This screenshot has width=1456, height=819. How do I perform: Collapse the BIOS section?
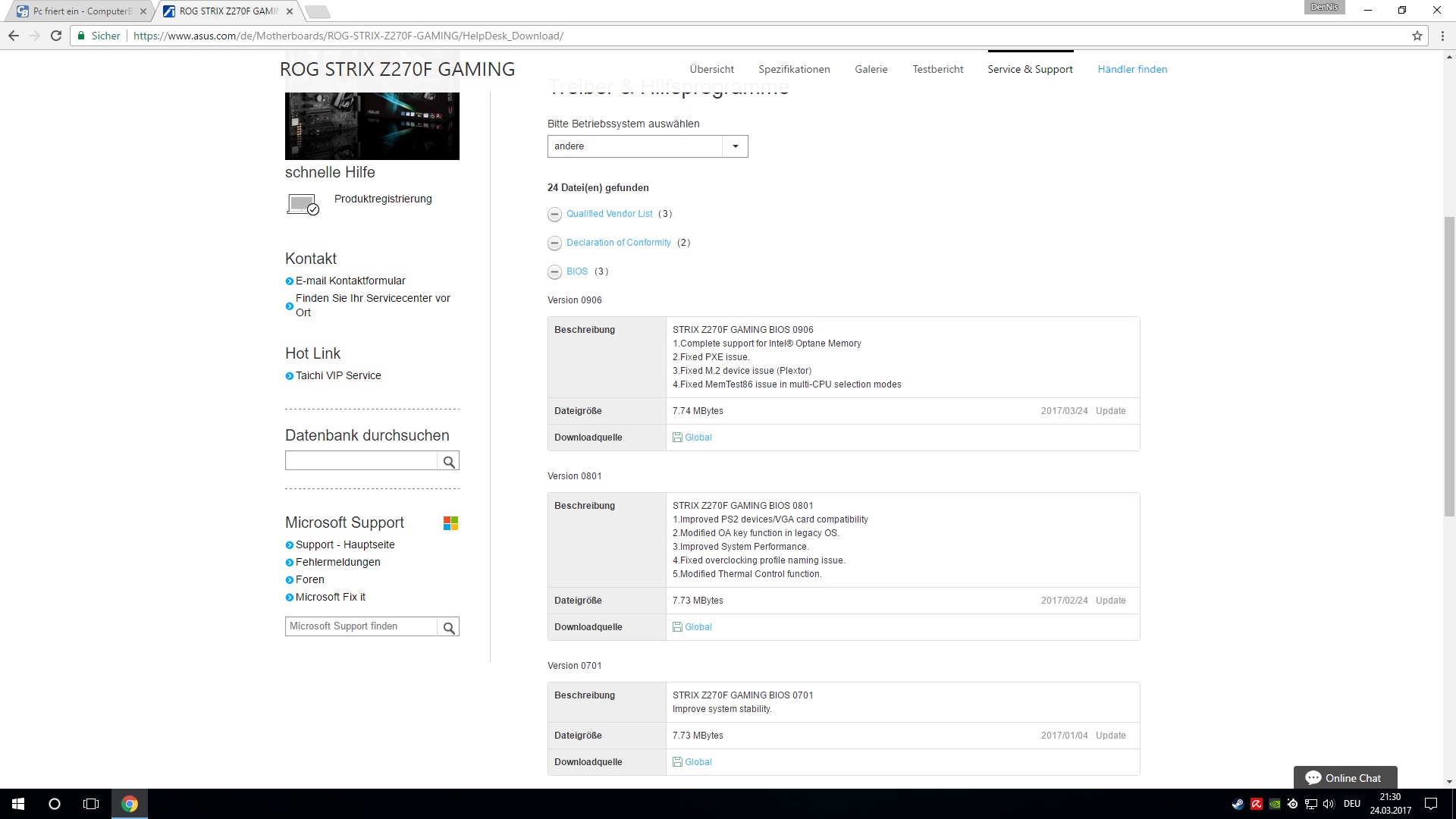click(554, 272)
